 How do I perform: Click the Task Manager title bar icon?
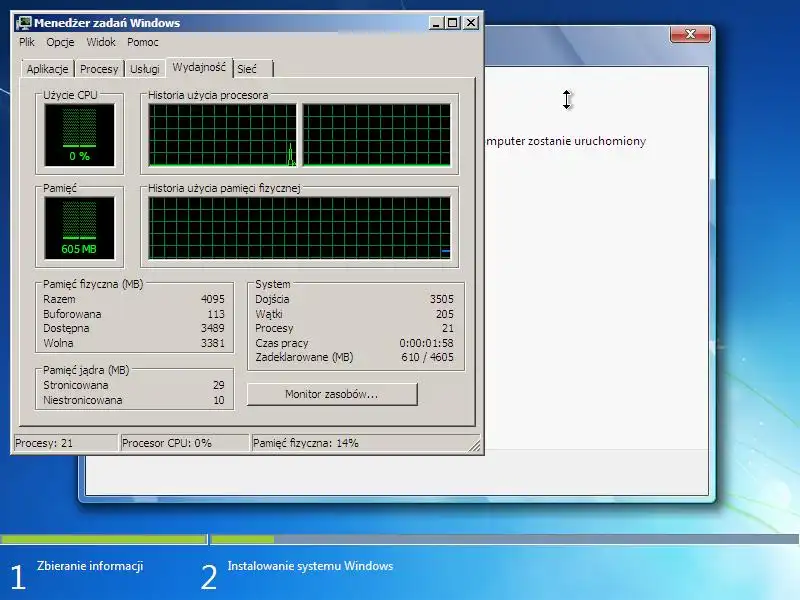[24, 23]
